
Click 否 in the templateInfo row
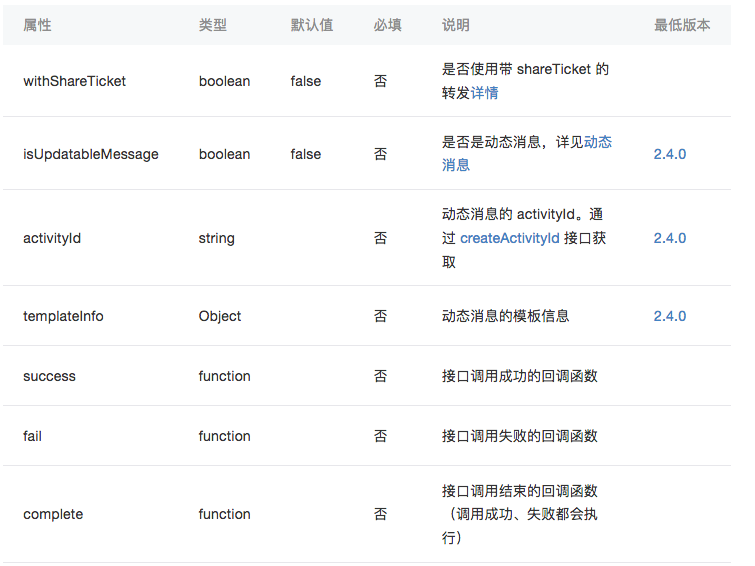pos(380,316)
